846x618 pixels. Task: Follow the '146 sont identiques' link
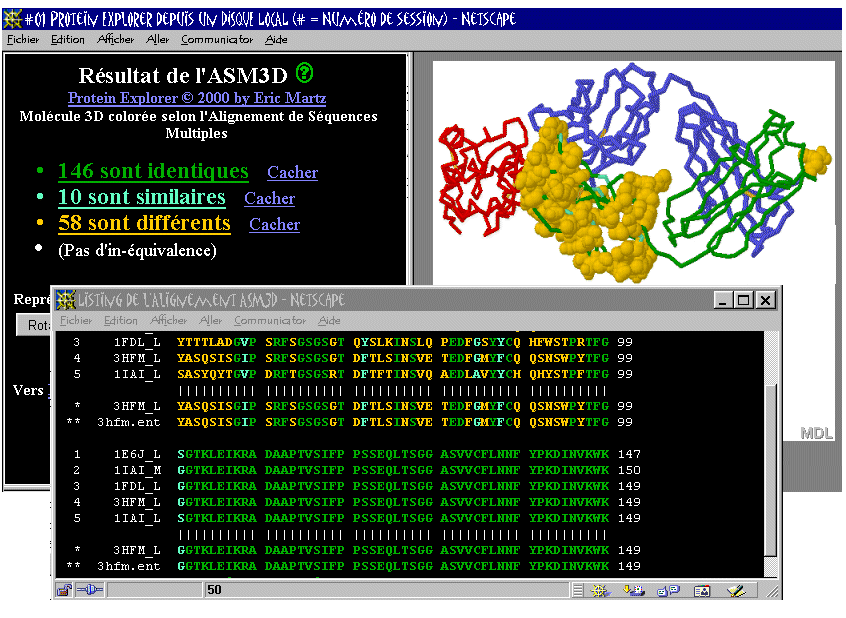[153, 171]
